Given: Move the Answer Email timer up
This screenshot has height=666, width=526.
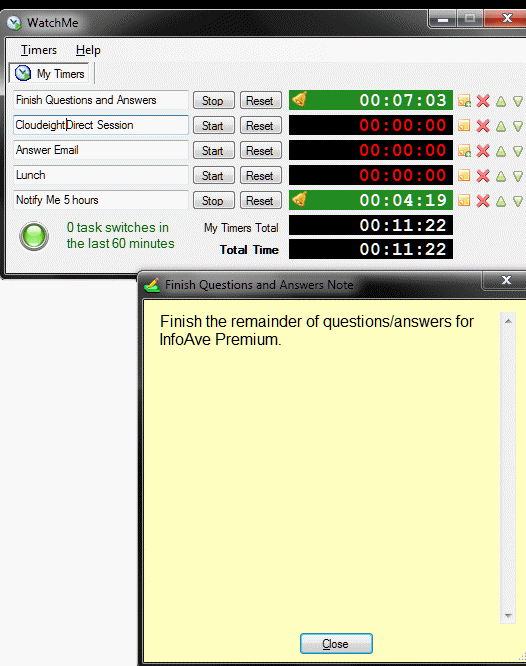Looking at the screenshot, I should 501,151.
